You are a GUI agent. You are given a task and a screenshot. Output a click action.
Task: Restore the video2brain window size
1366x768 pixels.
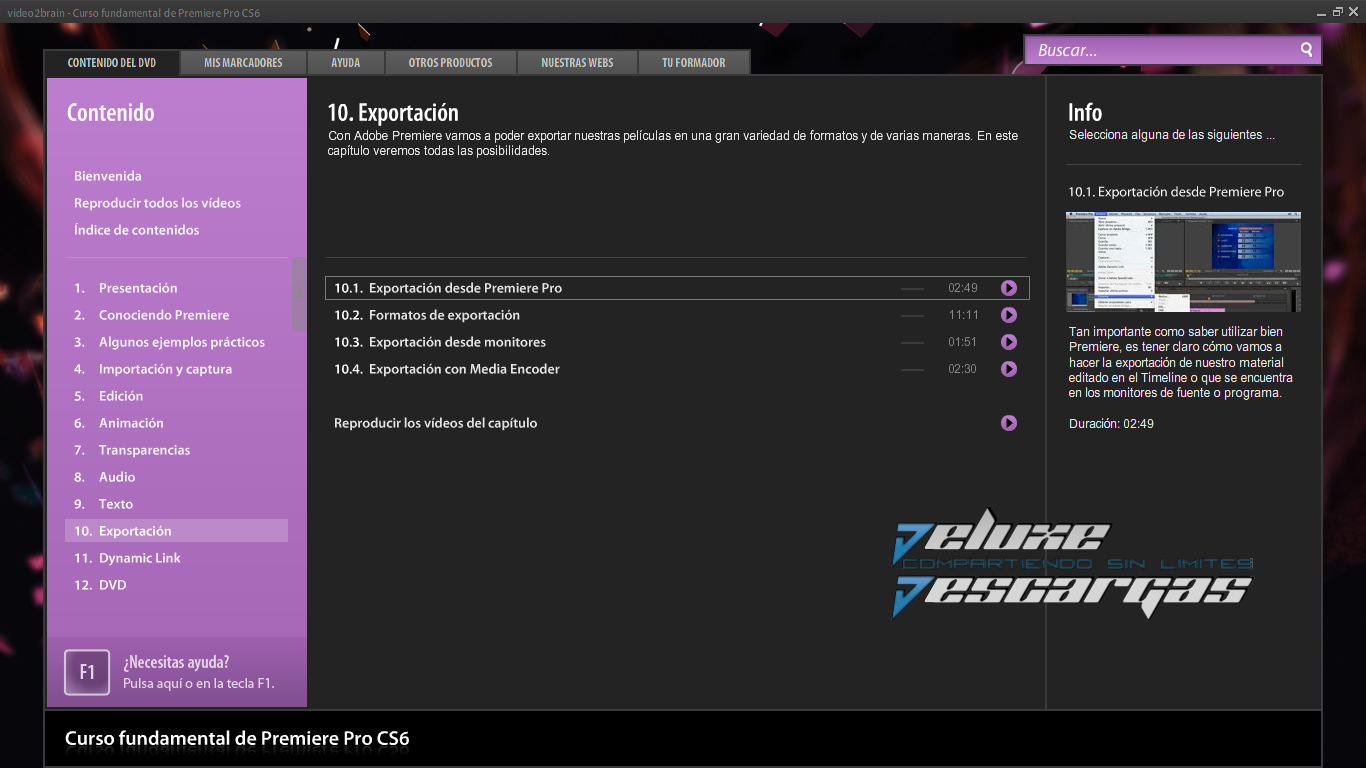[x=1338, y=11]
